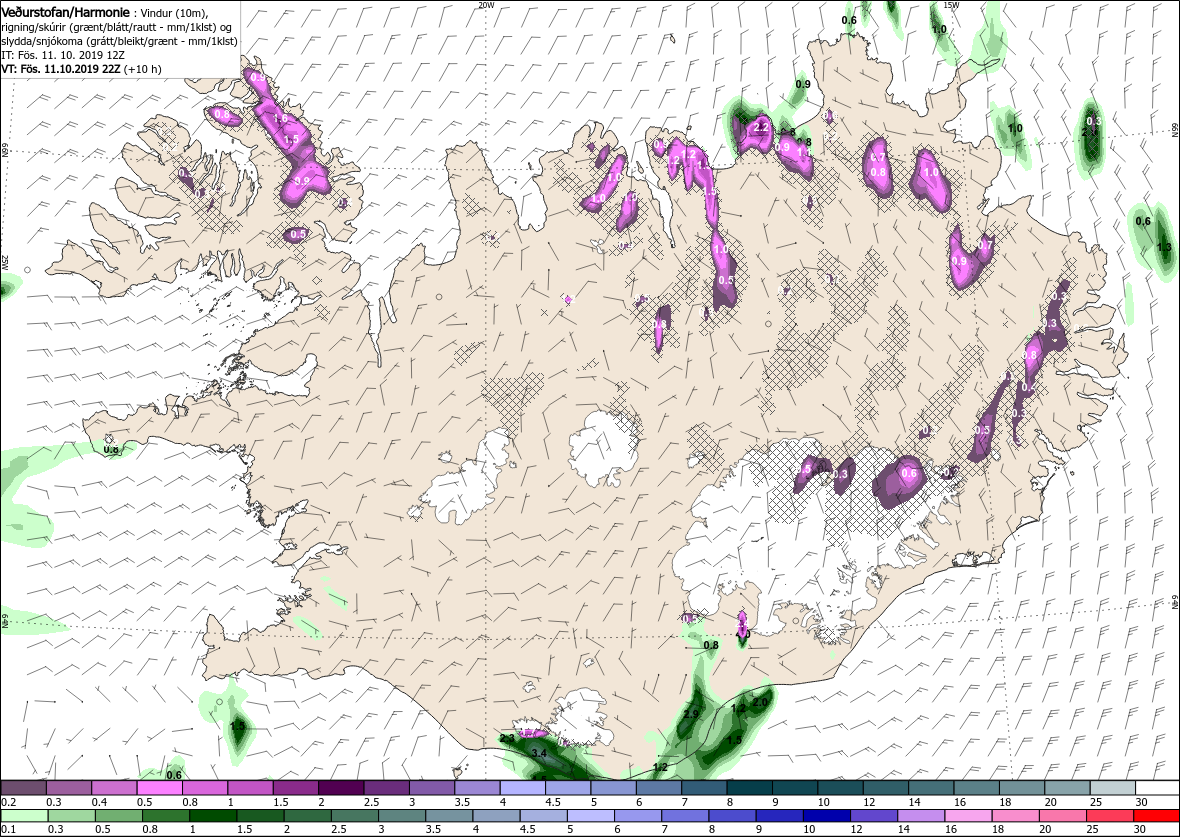Pick the light pink 16 swatch, rain scale
1180x837 pixels.
point(968,816)
